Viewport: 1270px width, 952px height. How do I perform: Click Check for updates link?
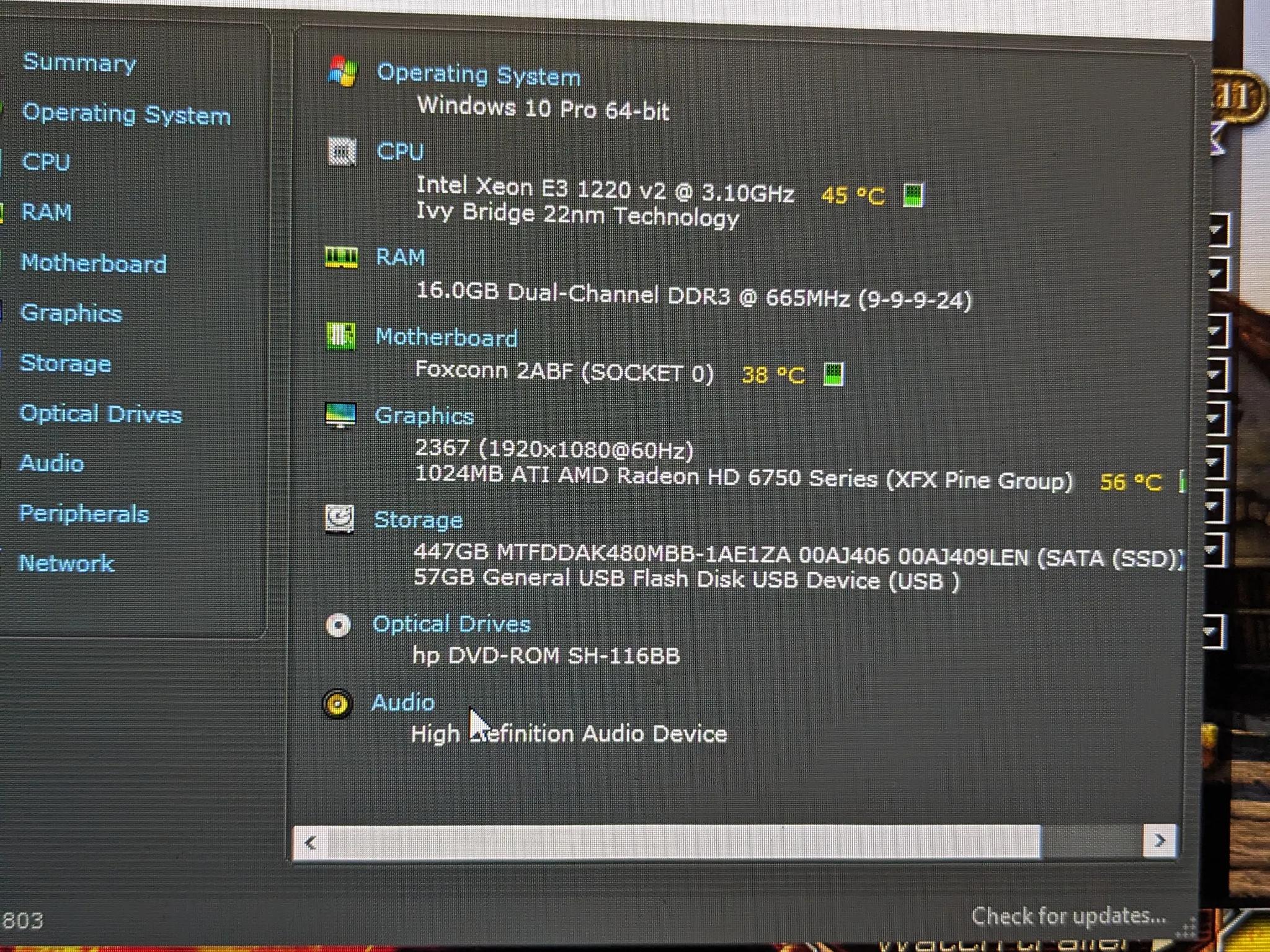point(1068,916)
